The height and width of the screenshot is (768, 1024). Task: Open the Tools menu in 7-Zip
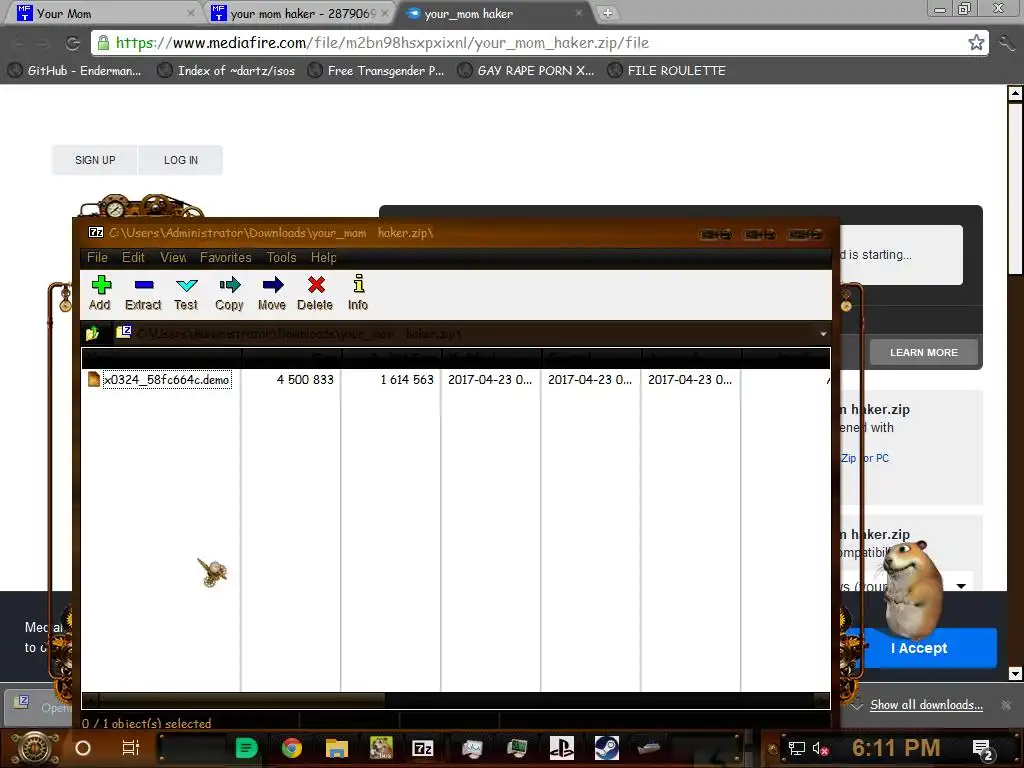point(281,257)
